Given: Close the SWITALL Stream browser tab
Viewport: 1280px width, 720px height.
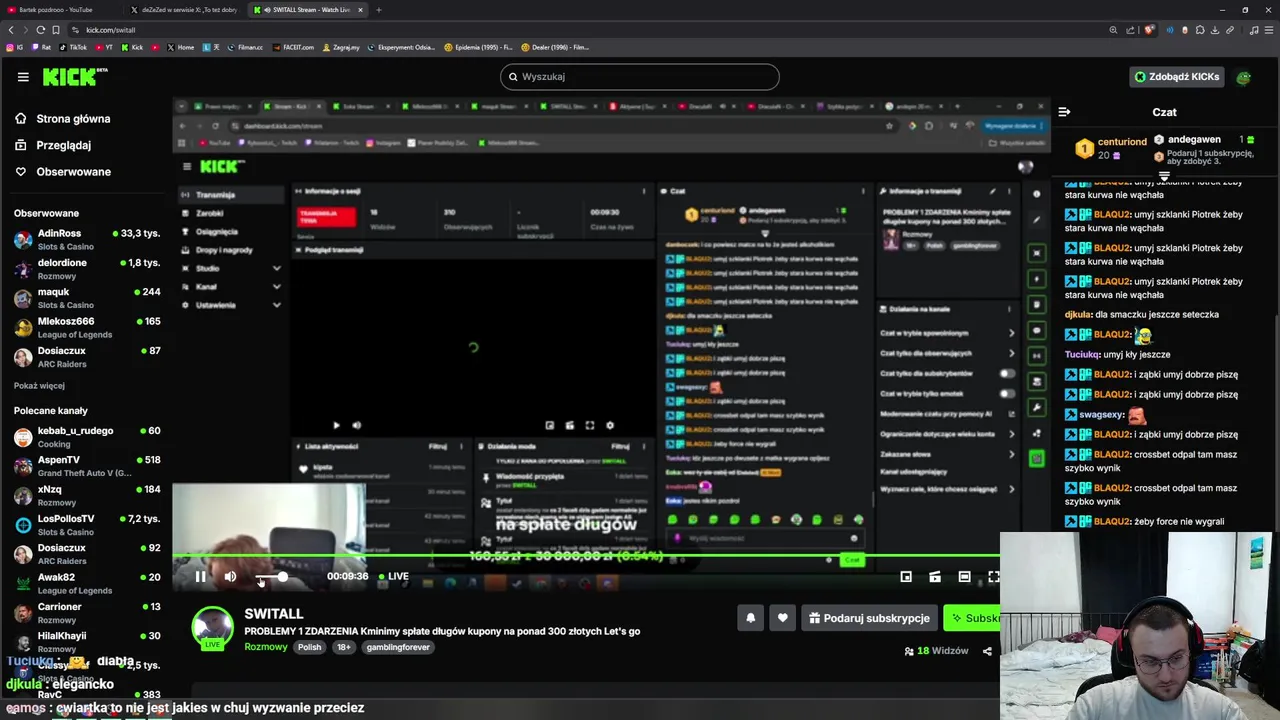Looking at the screenshot, I should point(361,10).
